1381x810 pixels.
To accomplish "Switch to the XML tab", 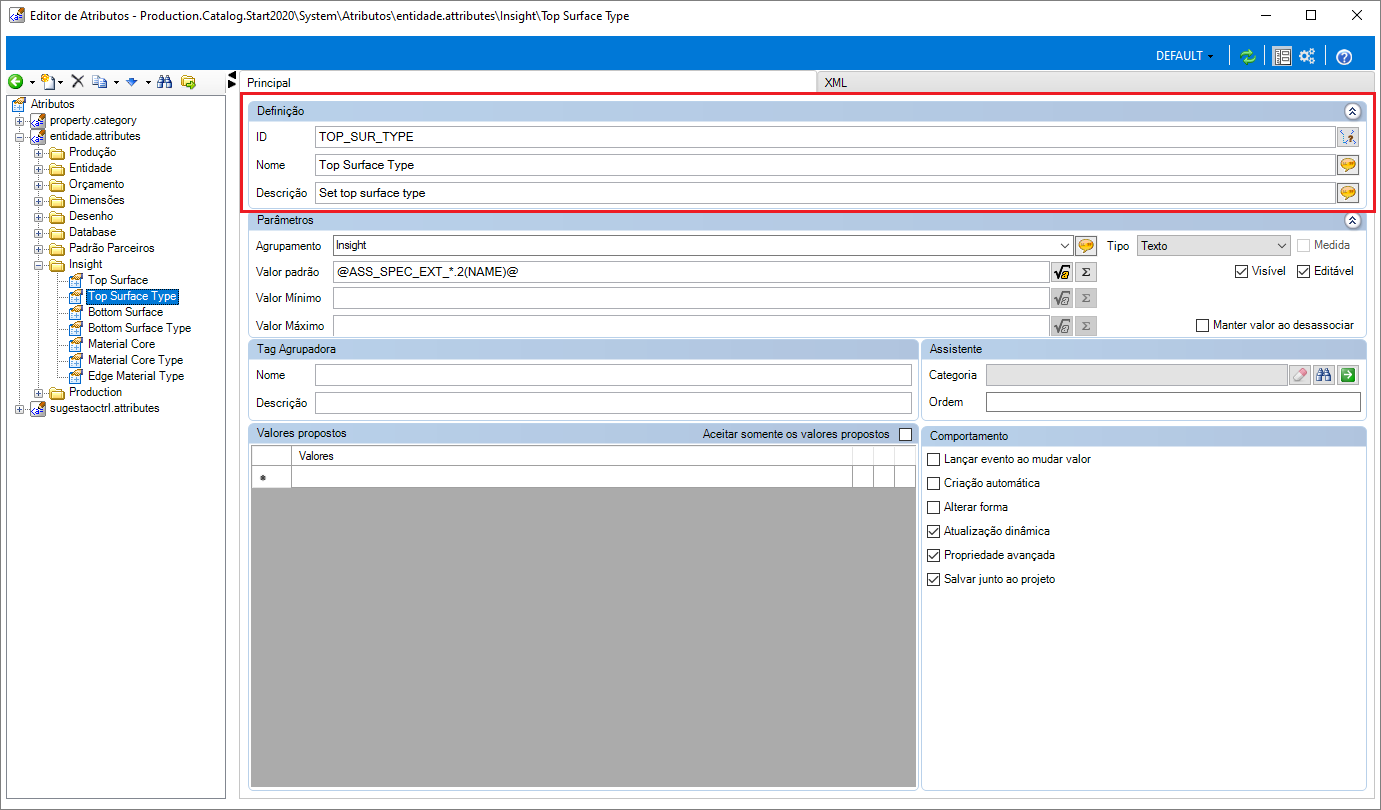I will 835,83.
